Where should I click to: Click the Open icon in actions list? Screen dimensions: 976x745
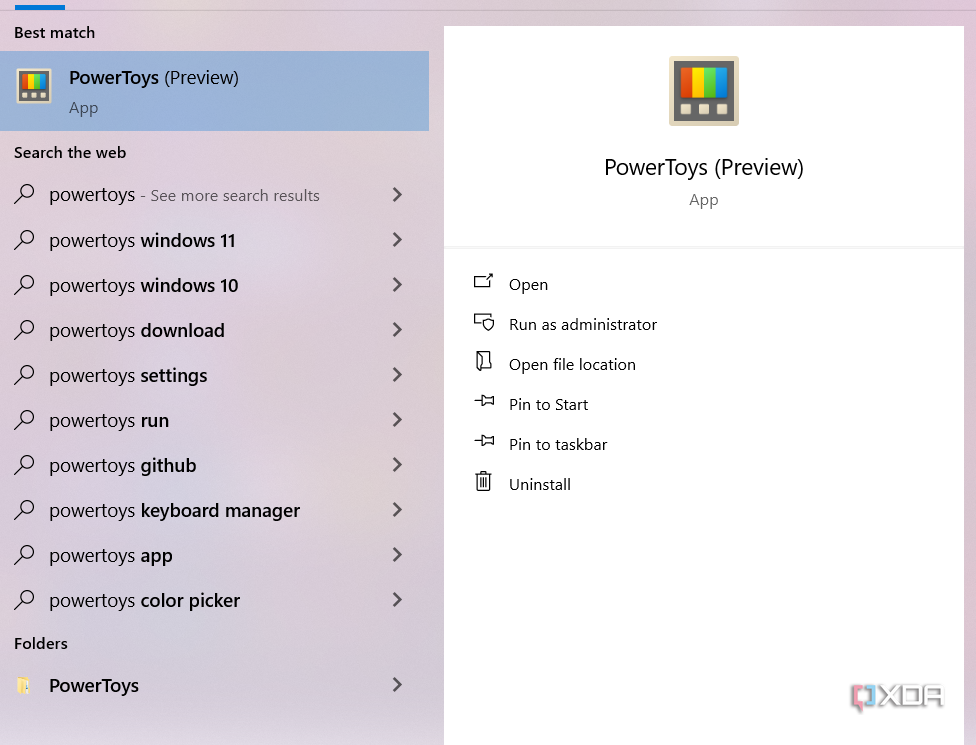click(x=484, y=282)
